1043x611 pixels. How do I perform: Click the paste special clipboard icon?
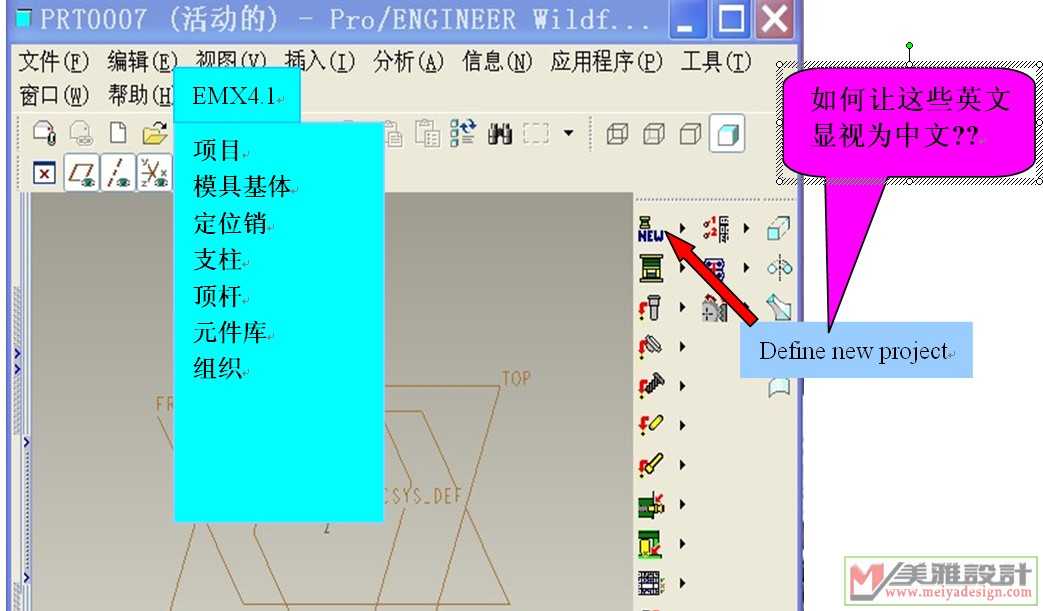point(427,133)
